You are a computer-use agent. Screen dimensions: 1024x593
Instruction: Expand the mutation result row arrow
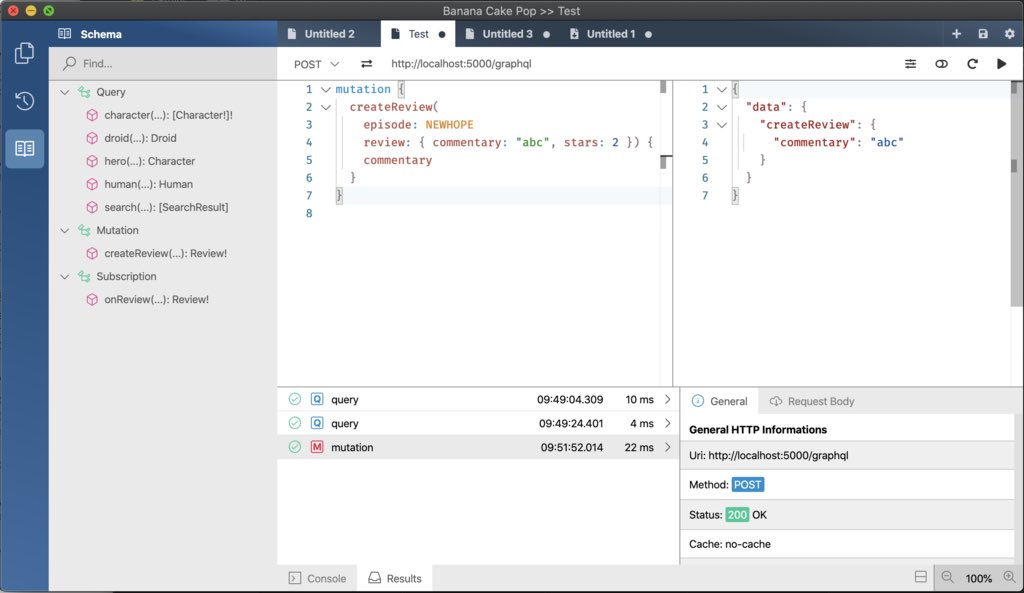667,447
